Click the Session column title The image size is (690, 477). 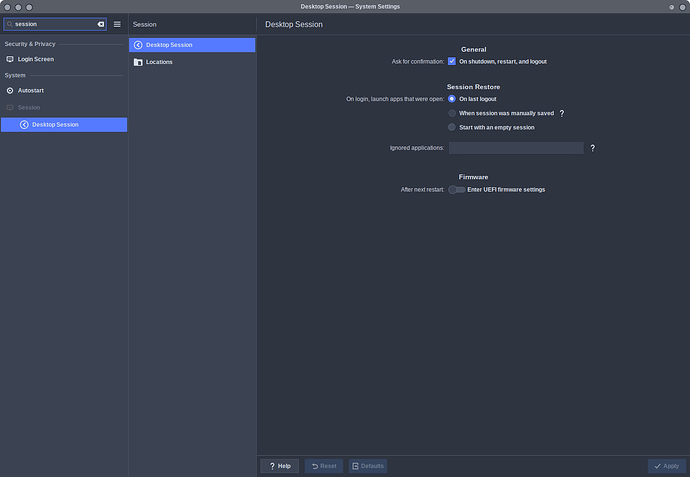tap(144, 25)
